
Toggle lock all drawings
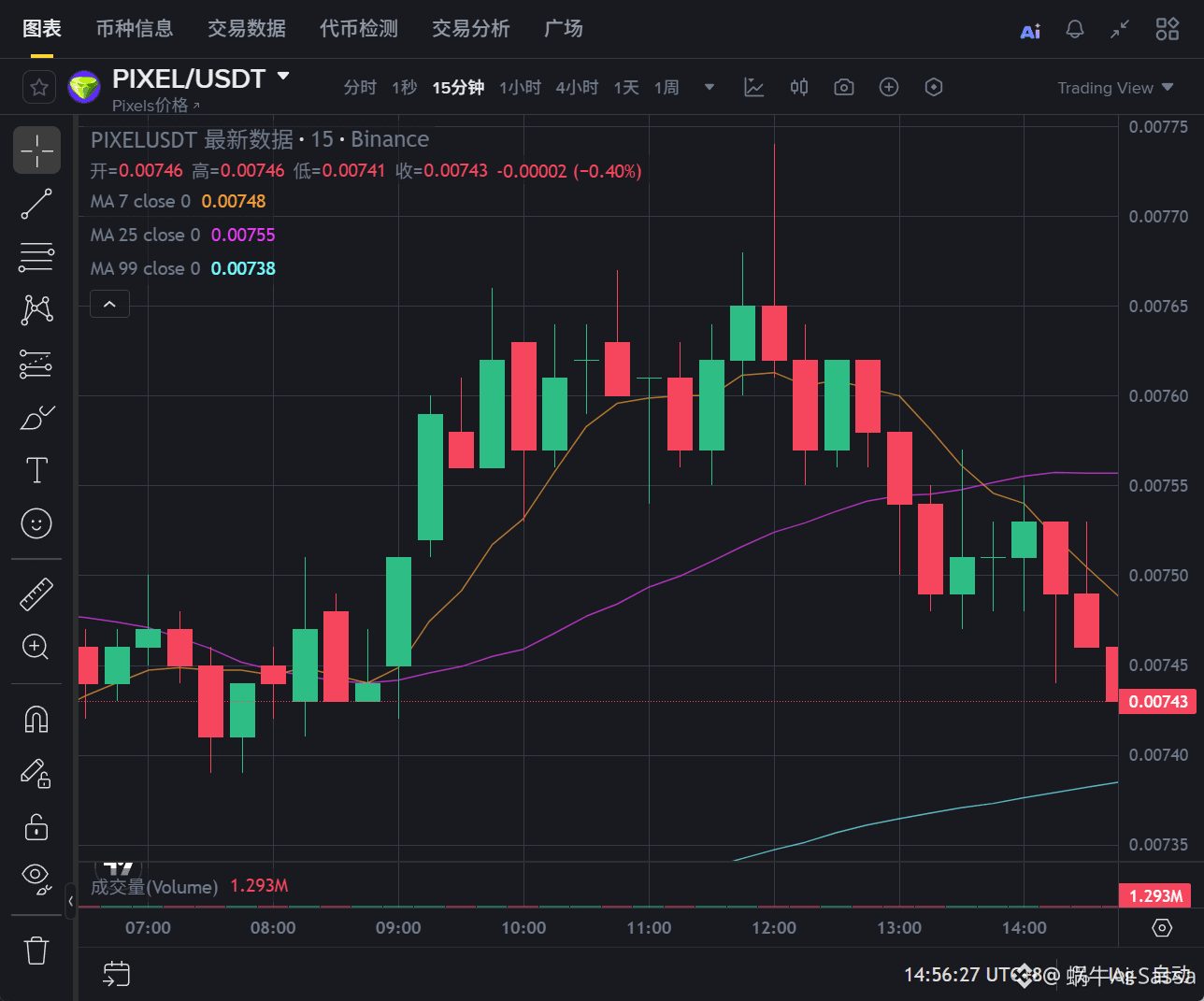tap(36, 827)
